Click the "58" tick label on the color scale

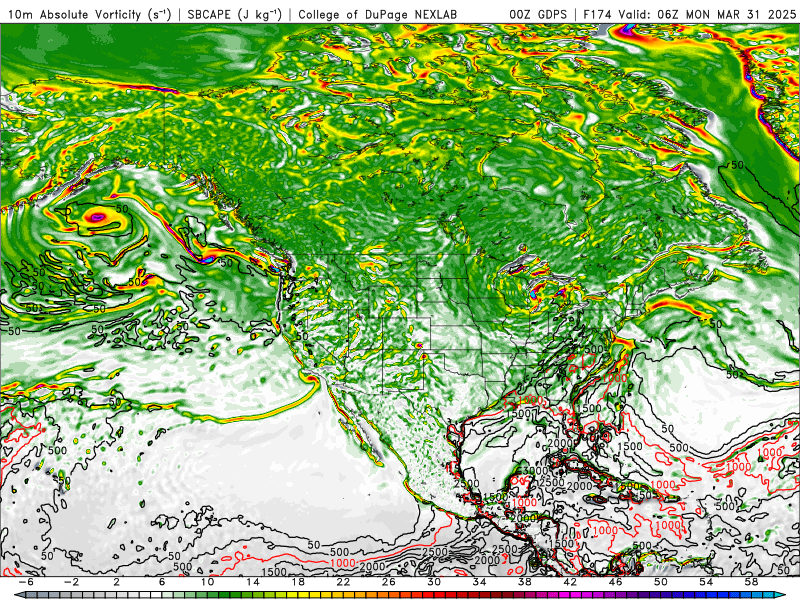[752, 582]
